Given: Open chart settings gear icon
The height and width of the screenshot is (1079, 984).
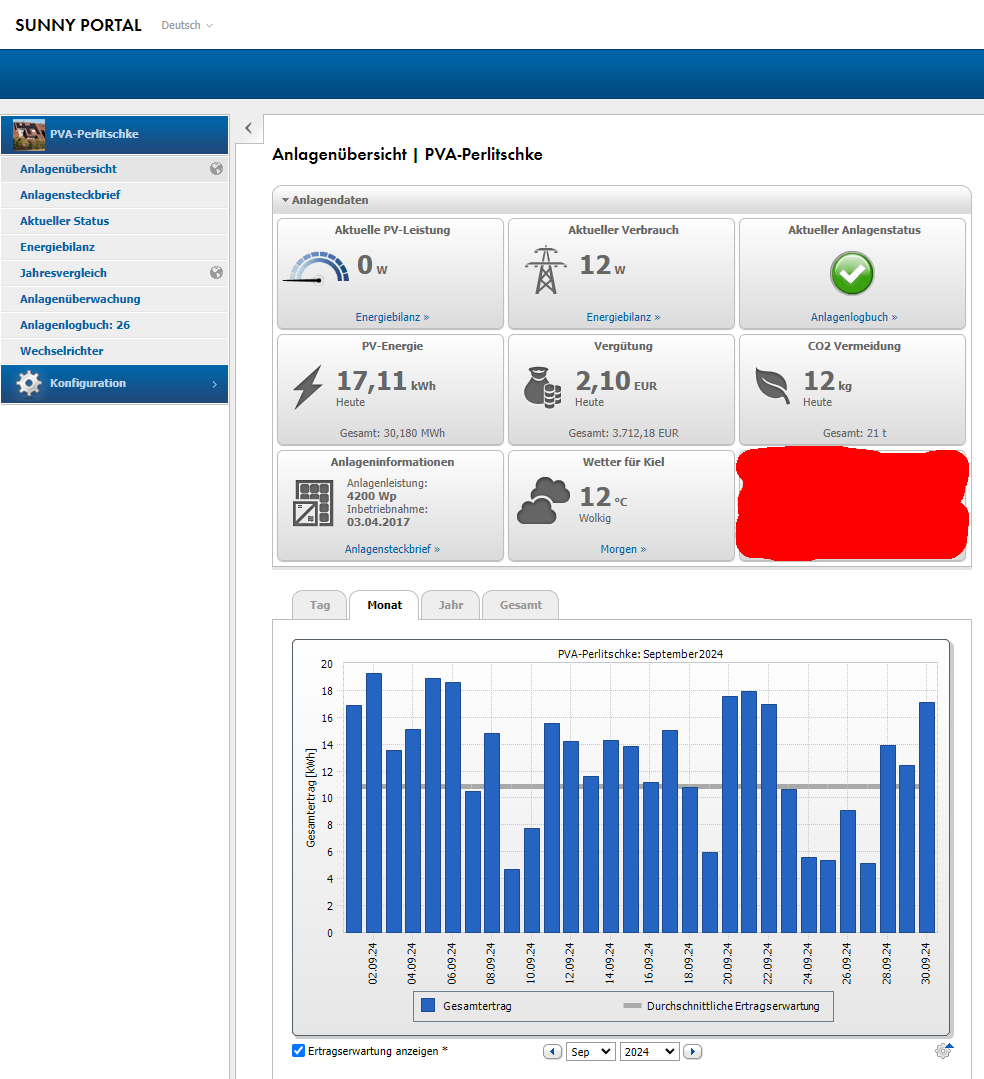Looking at the screenshot, I should (x=943, y=1051).
